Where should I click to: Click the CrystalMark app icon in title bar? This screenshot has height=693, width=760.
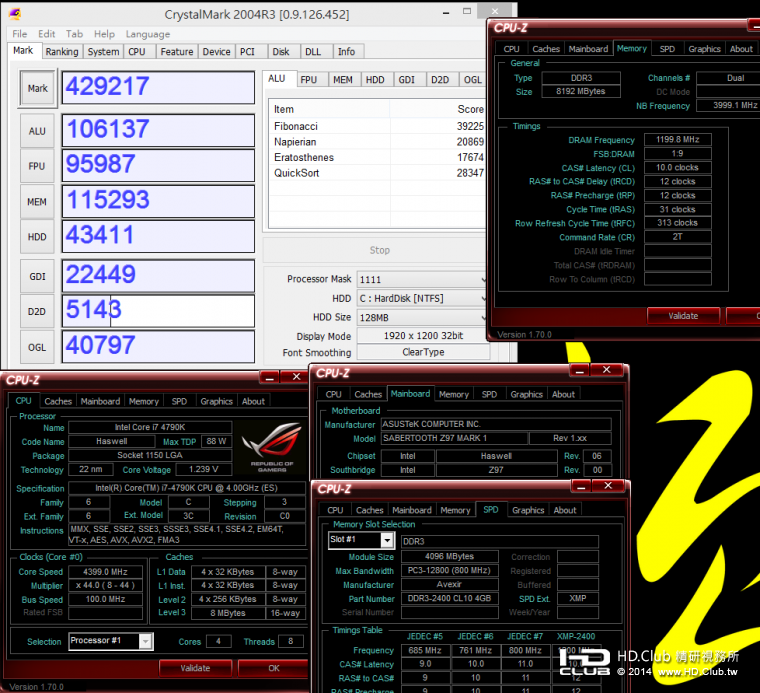coord(15,14)
